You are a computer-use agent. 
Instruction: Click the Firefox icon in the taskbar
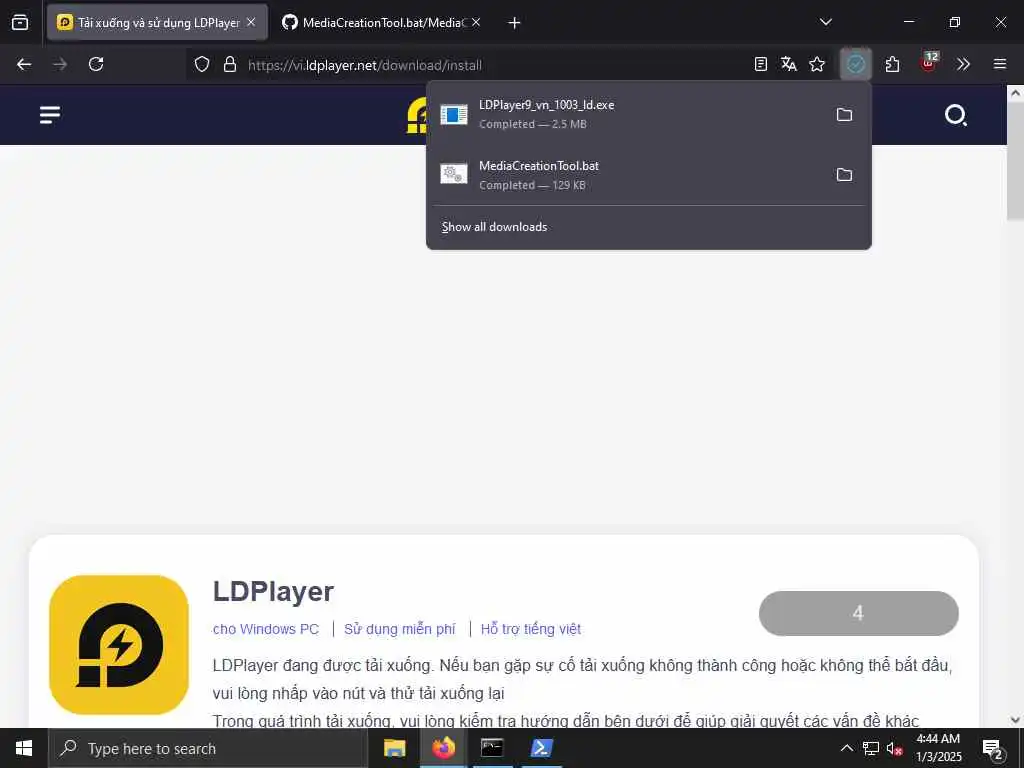tap(443, 748)
